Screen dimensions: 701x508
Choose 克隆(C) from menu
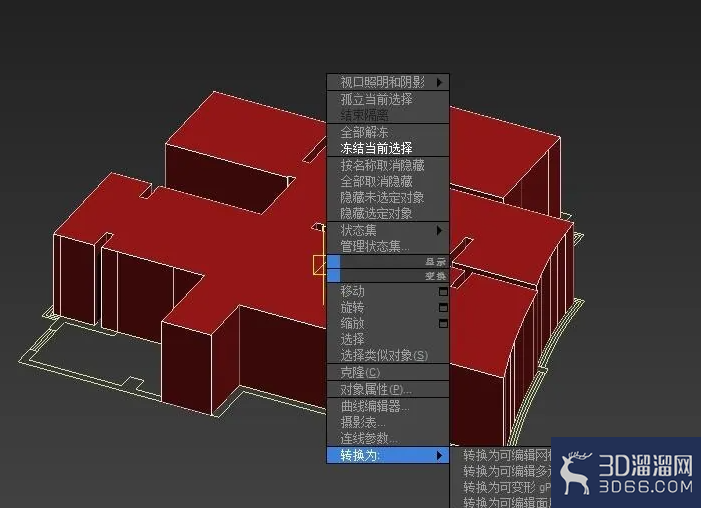(x=388, y=372)
